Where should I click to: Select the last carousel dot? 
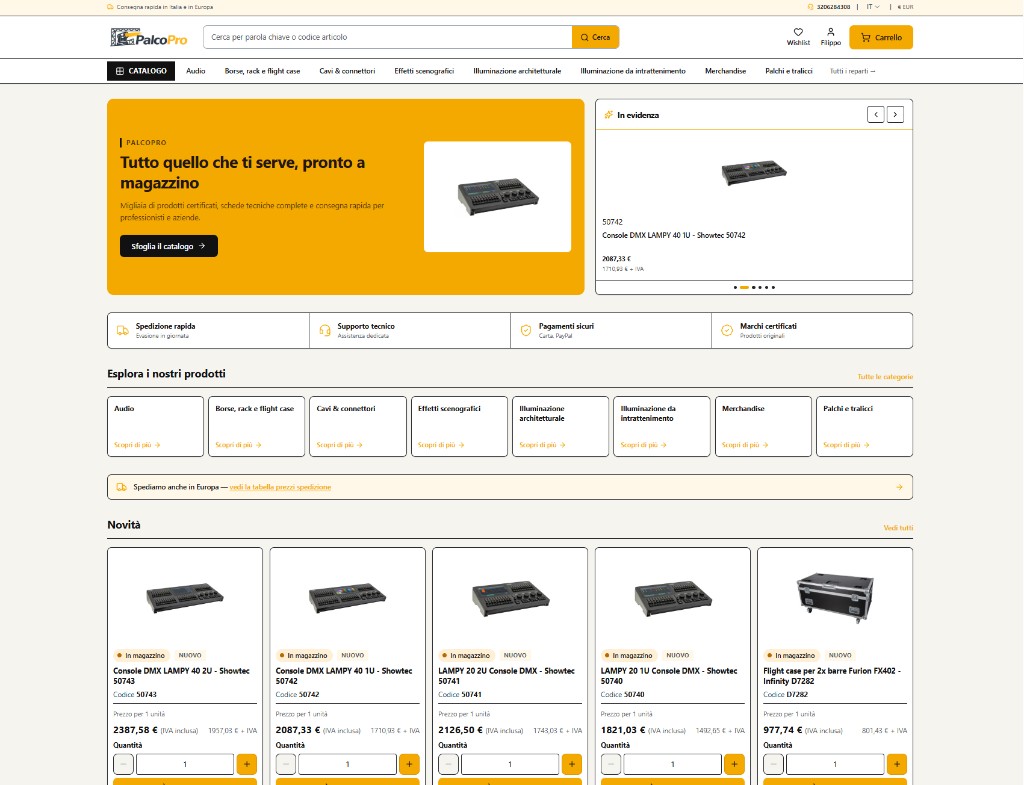pos(773,287)
